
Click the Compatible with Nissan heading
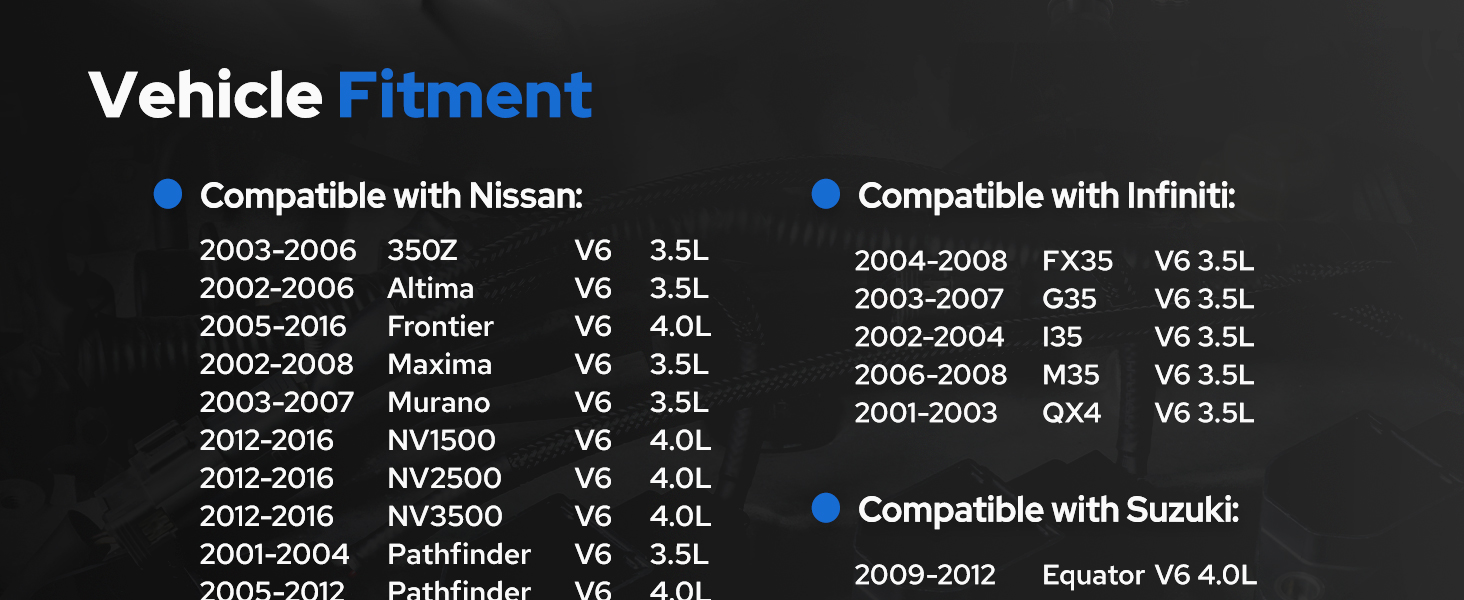[x=391, y=196]
